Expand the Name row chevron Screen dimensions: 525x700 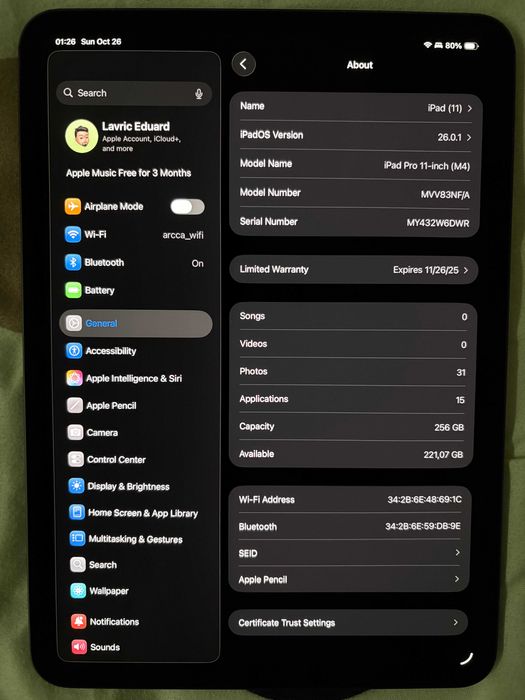click(x=470, y=108)
